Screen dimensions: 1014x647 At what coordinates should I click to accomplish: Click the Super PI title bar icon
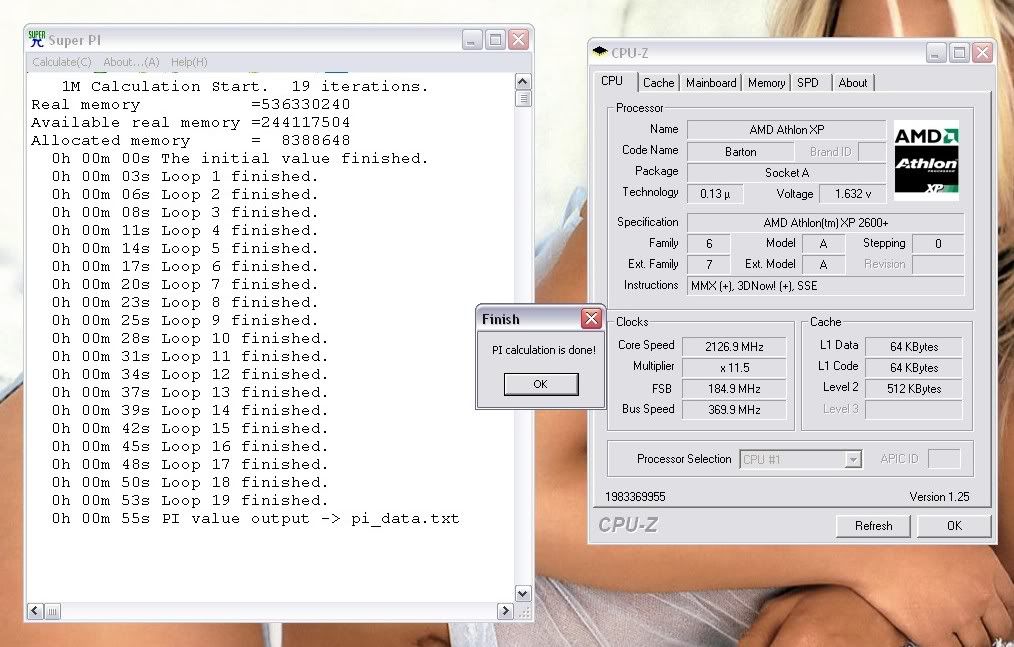click(x=37, y=39)
